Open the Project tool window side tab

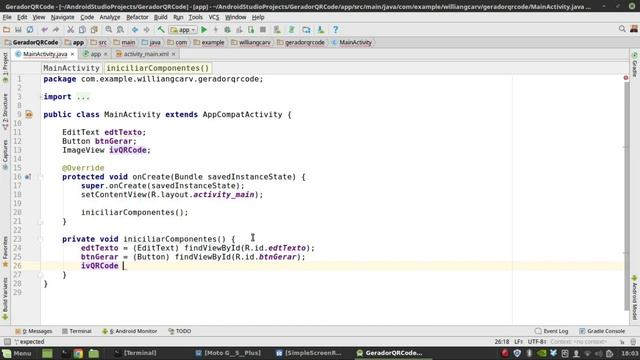tap(5, 67)
